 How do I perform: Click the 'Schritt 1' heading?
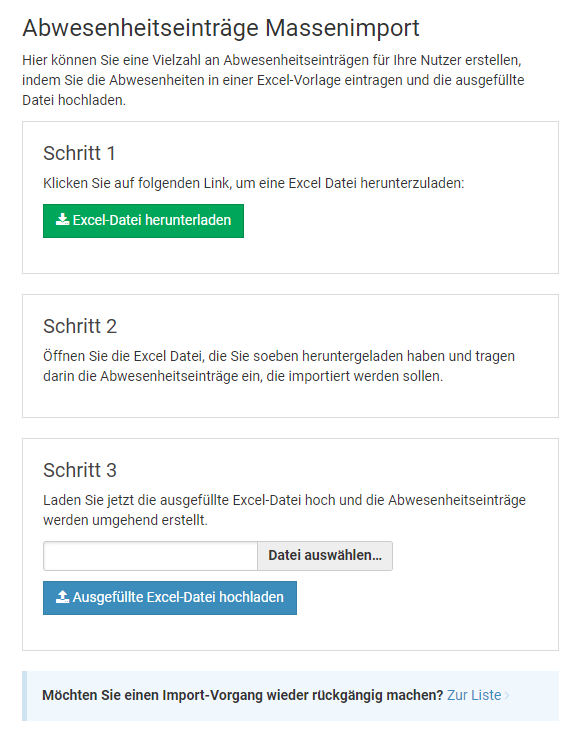tap(79, 153)
